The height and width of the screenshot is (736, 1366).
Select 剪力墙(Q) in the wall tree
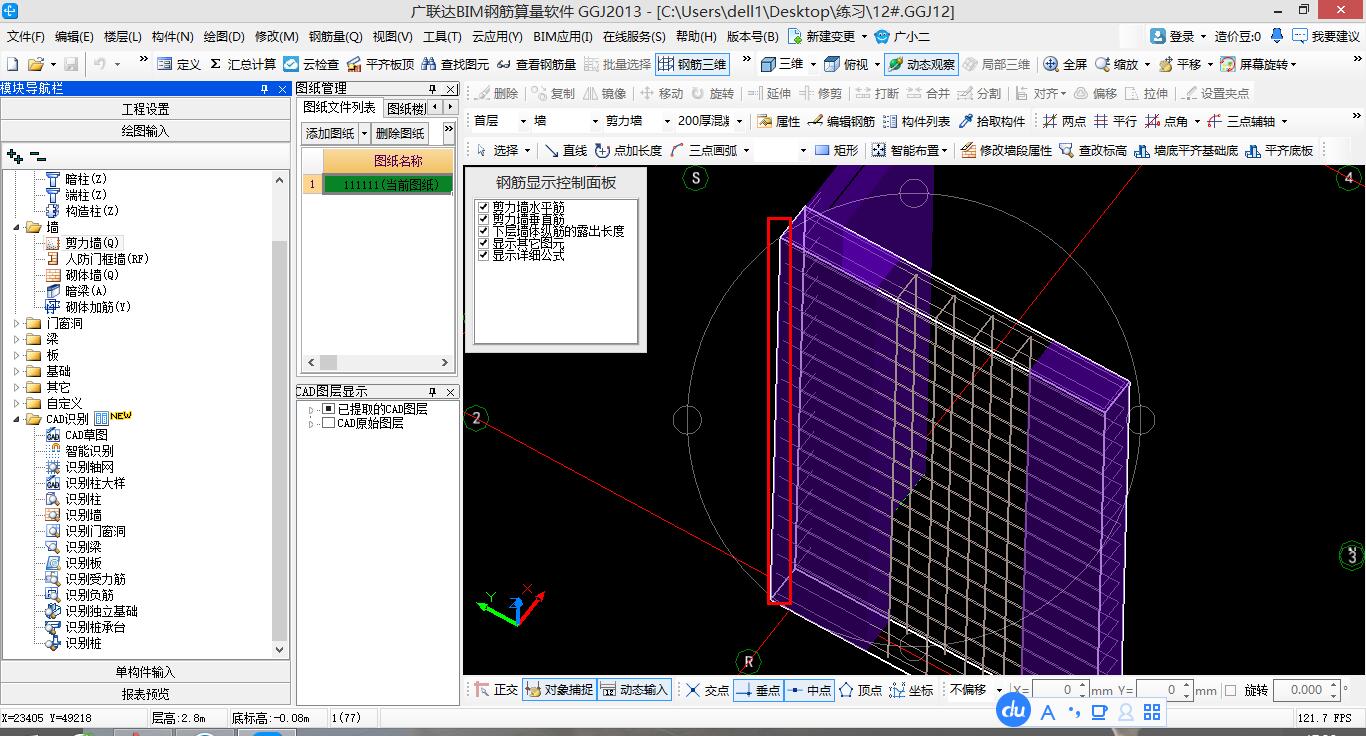pyautogui.click(x=92, y=243)
